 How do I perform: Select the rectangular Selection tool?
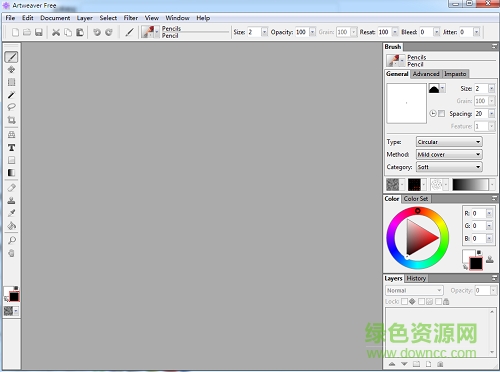11,82
